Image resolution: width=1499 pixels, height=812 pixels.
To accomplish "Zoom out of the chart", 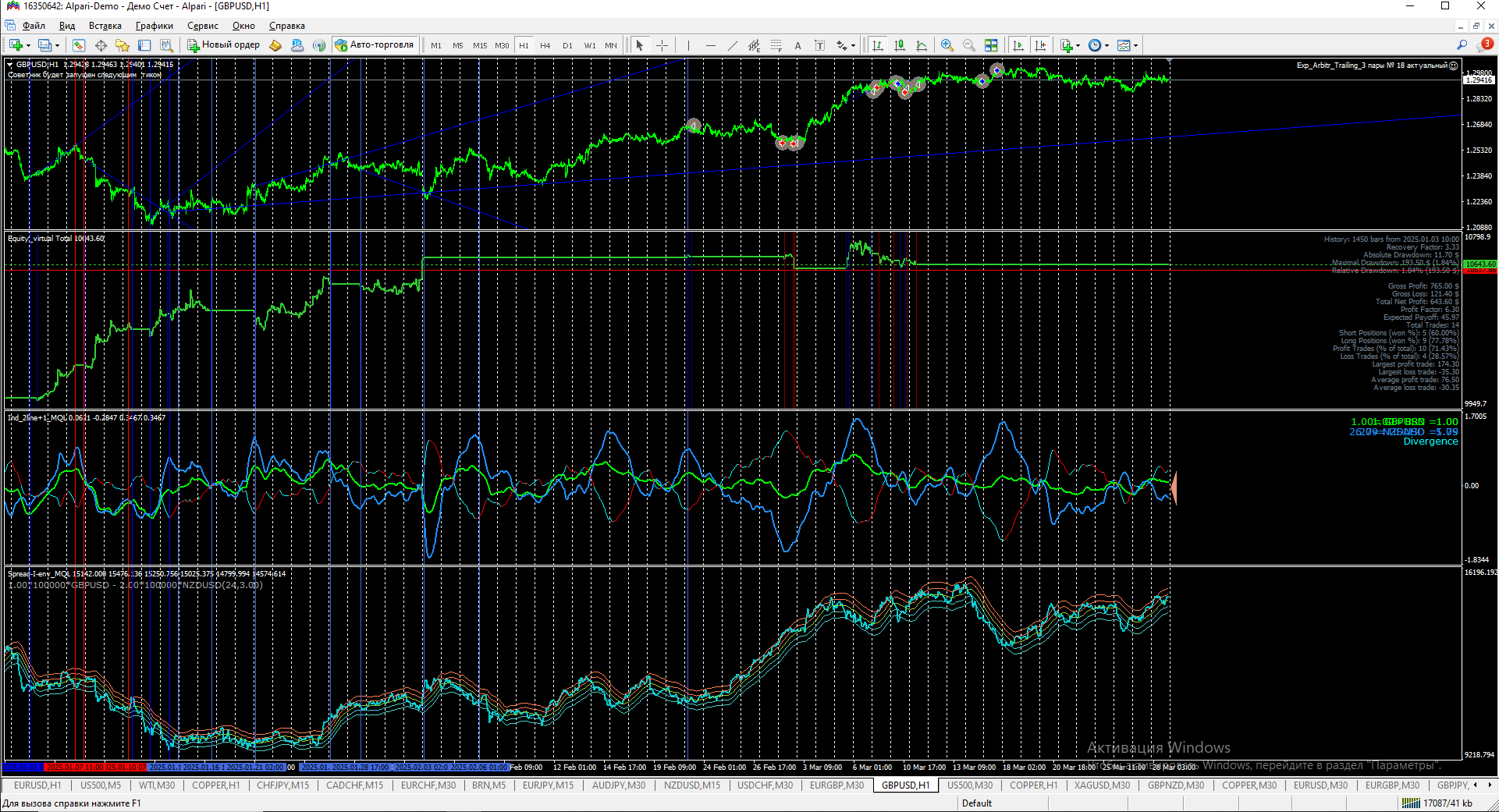I will (x=969, y=45).
